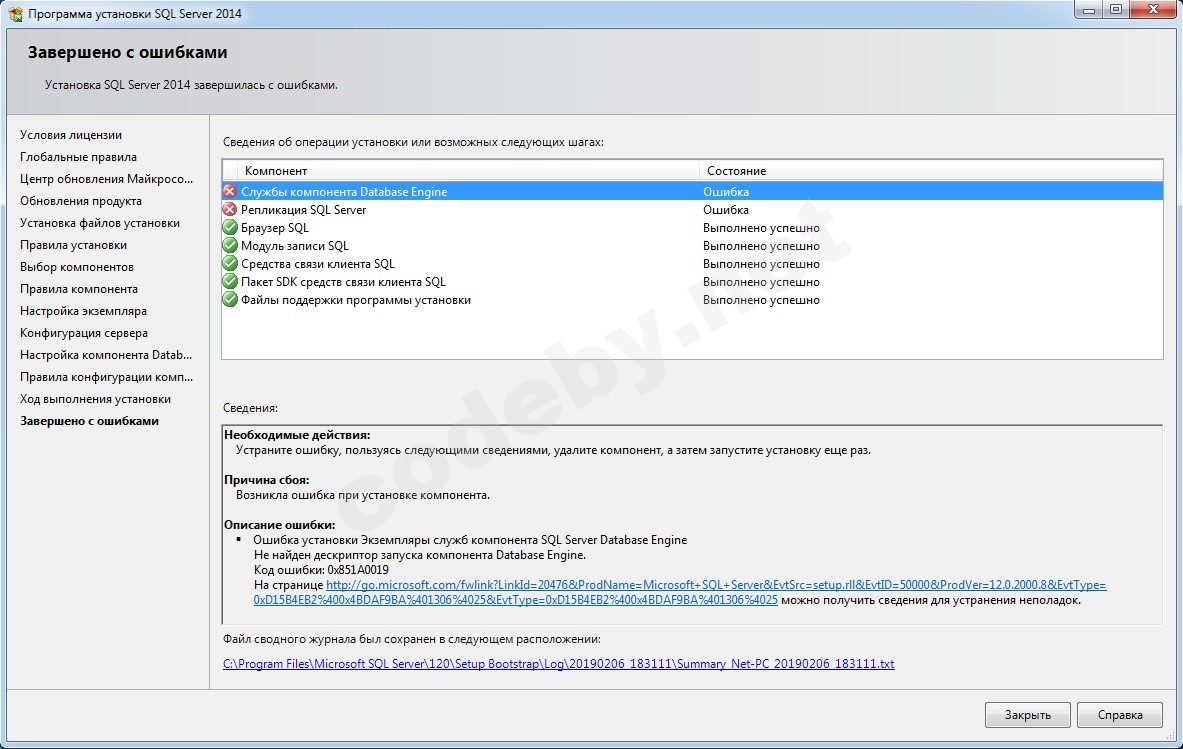The image size is (1183, 749).
Task: Click Ошибка status of Database Engine row
Action: pyautogui.click(x=726, y=192)
